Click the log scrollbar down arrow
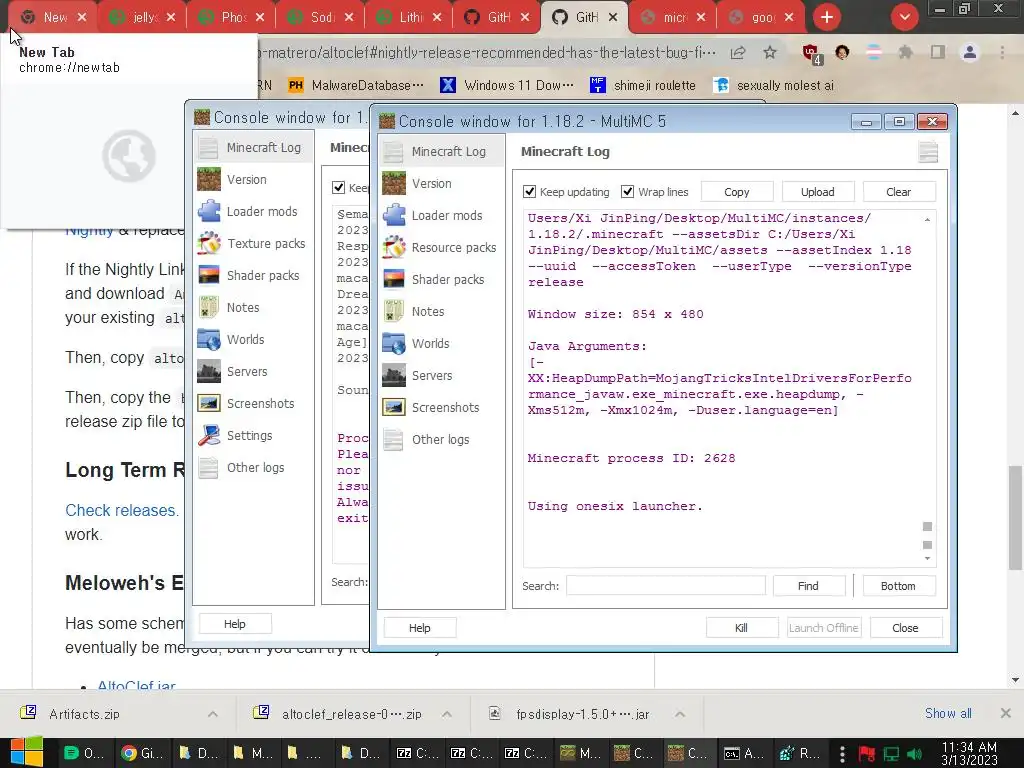This screenshot has height=768, width=1024. point(927,559)
